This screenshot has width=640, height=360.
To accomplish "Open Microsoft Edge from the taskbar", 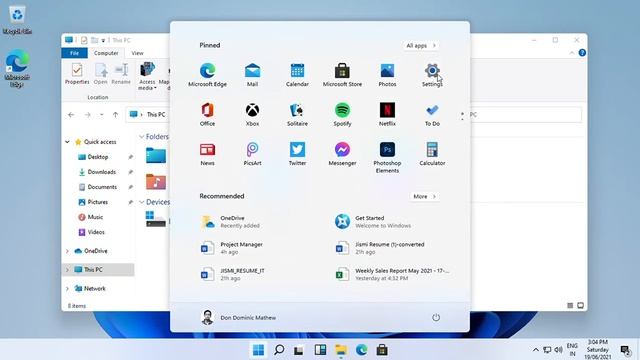I will pos(361,350).
